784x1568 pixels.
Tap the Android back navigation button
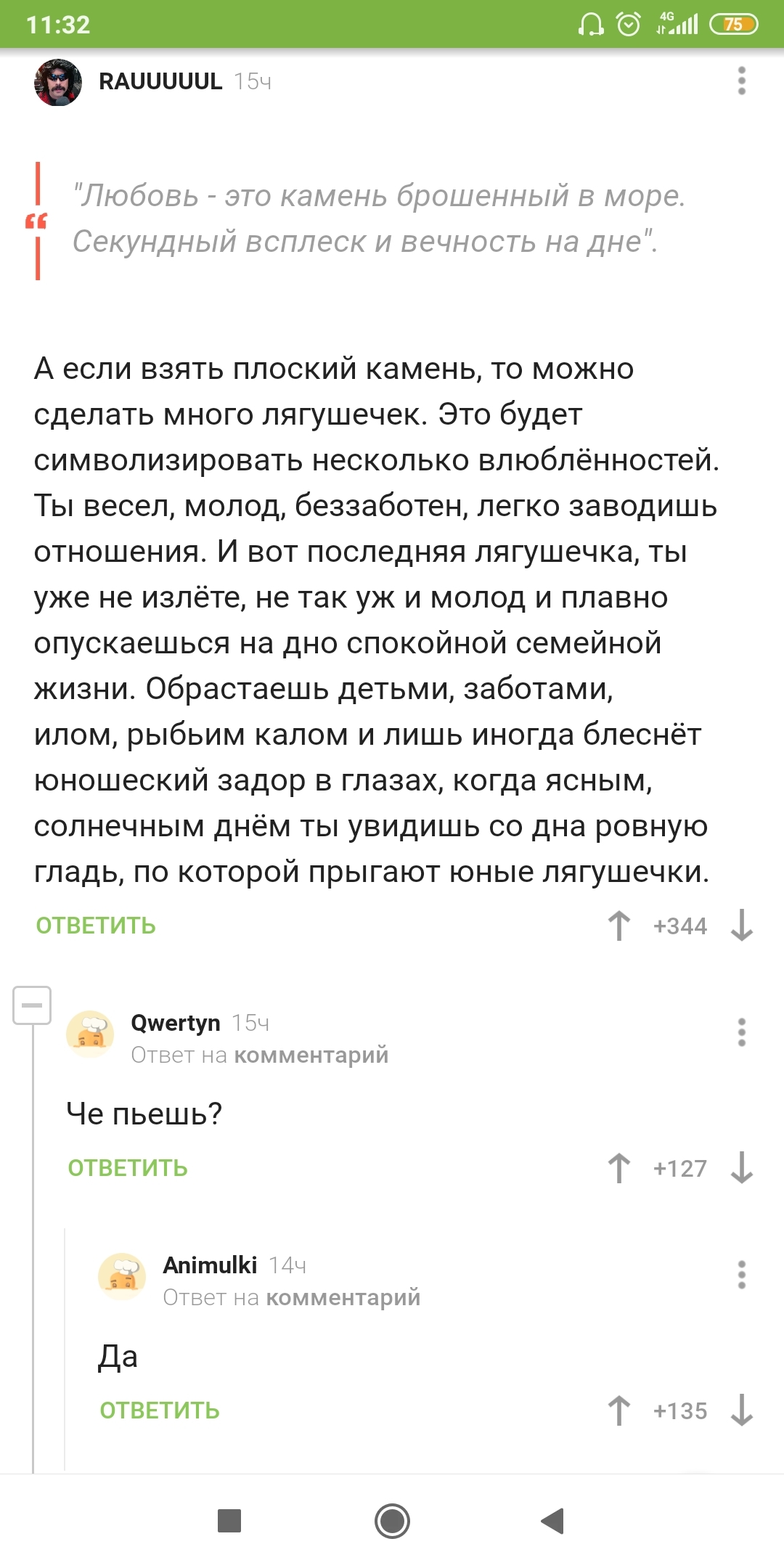pos(553,1521)
